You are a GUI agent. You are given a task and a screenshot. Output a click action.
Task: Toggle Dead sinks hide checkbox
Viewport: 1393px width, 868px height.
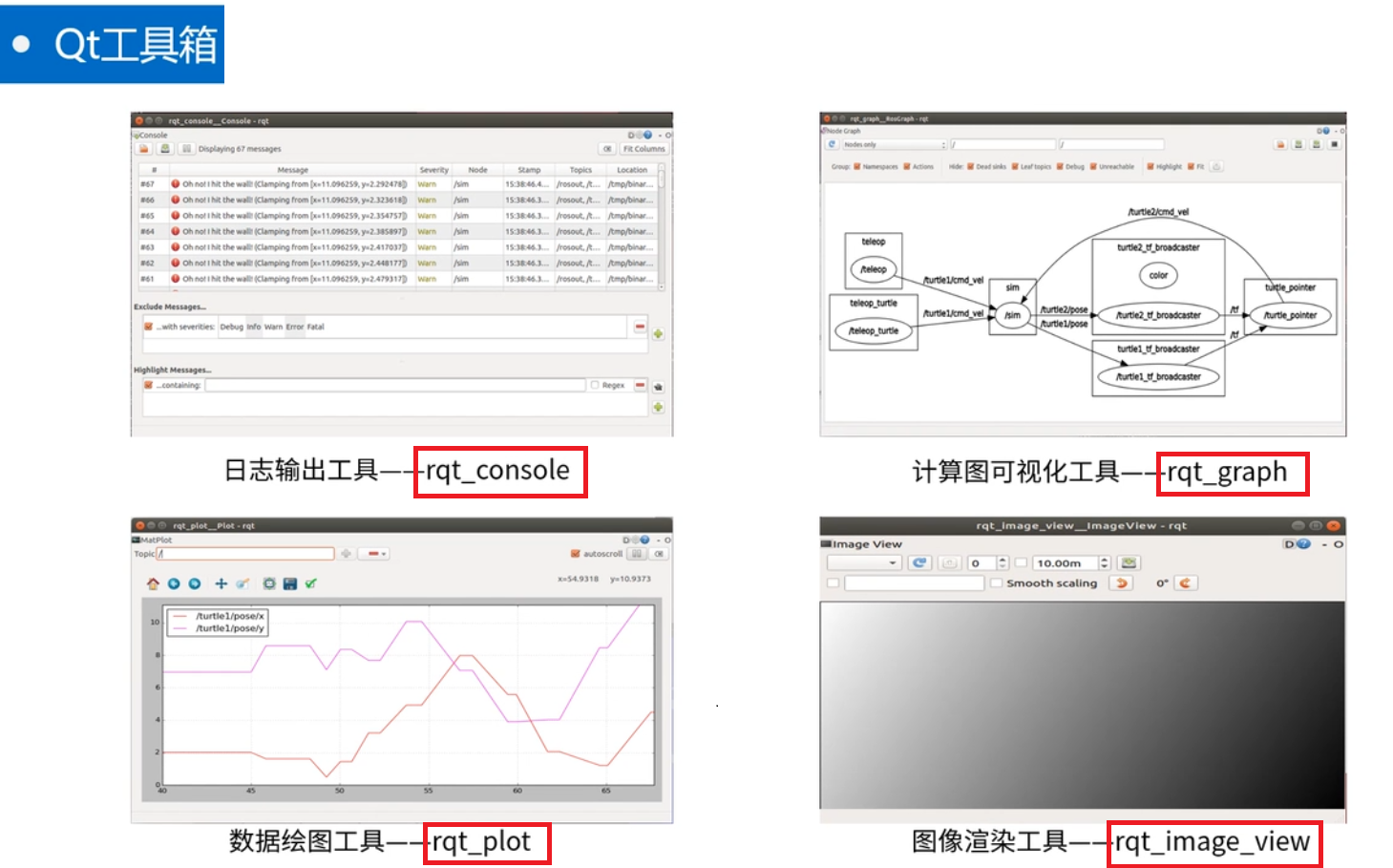(971, 166)
